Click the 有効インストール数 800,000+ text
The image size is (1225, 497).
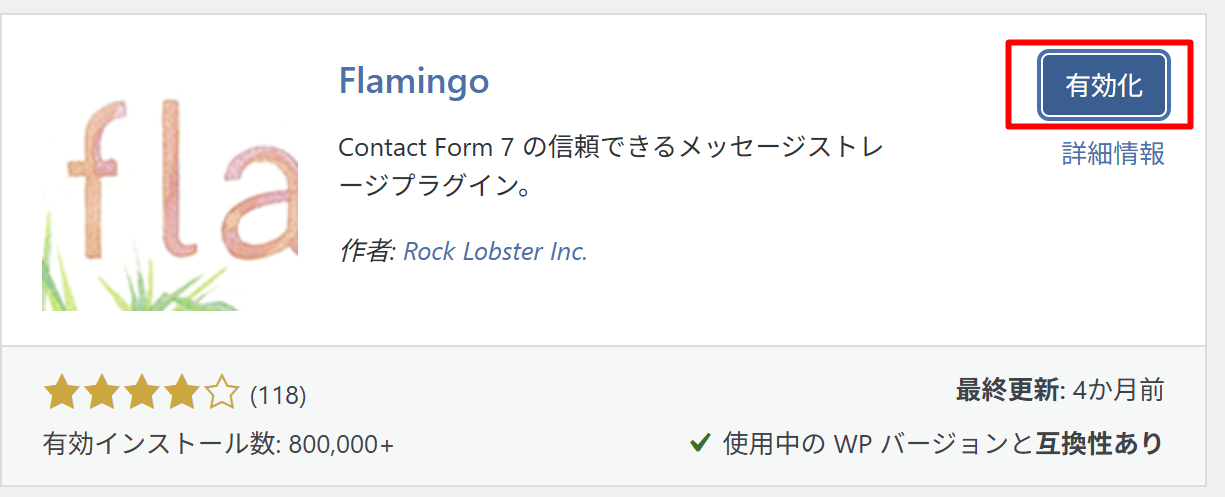218,443
